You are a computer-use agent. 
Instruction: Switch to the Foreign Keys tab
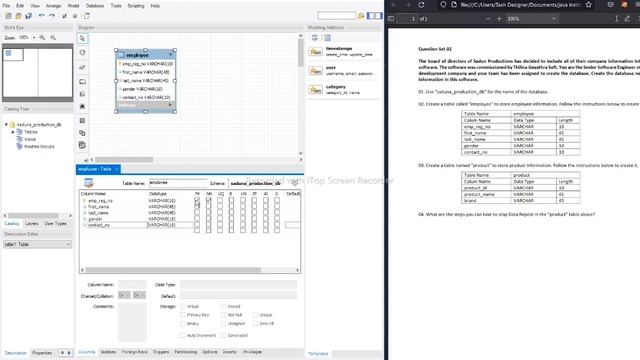tap(134, 352)
